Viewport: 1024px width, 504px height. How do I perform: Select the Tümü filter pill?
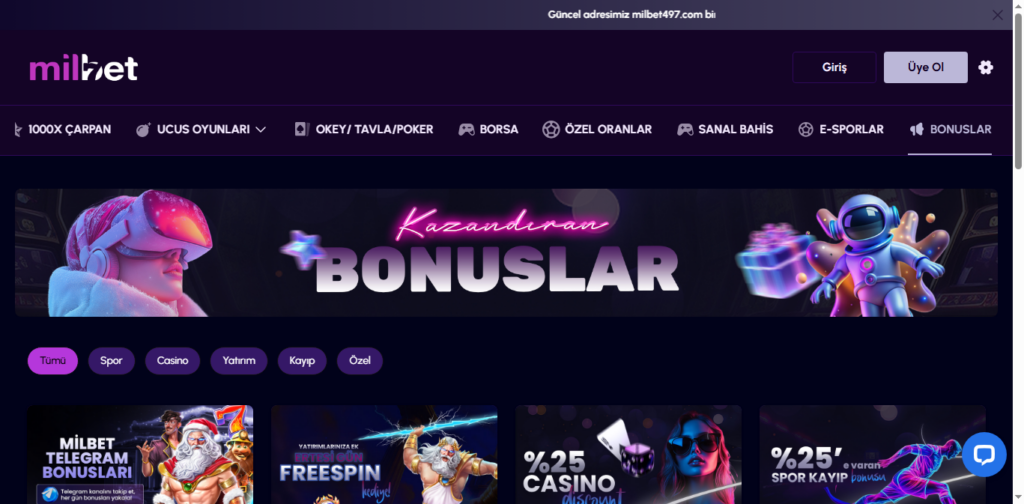(52, 361)
